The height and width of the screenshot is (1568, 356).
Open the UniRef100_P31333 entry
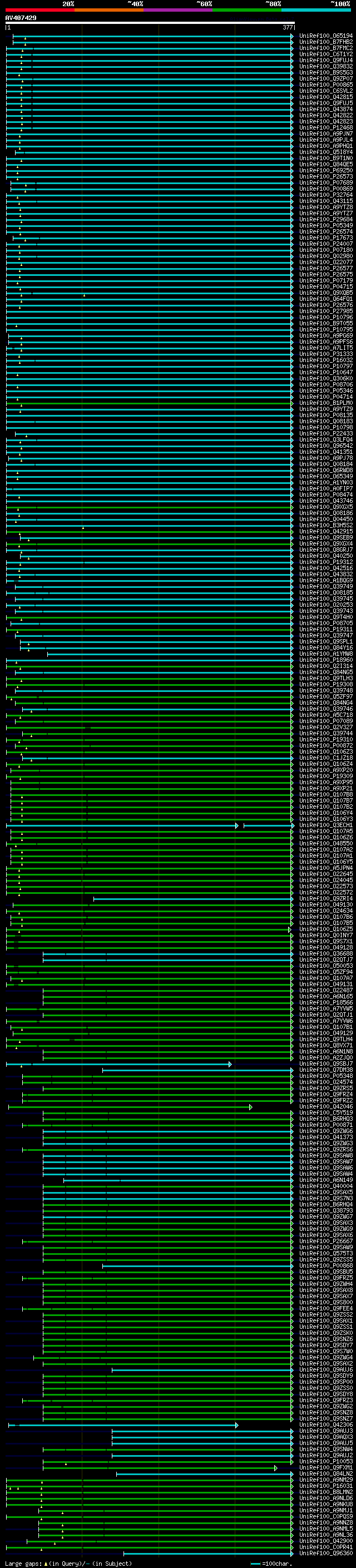[325, 354]
